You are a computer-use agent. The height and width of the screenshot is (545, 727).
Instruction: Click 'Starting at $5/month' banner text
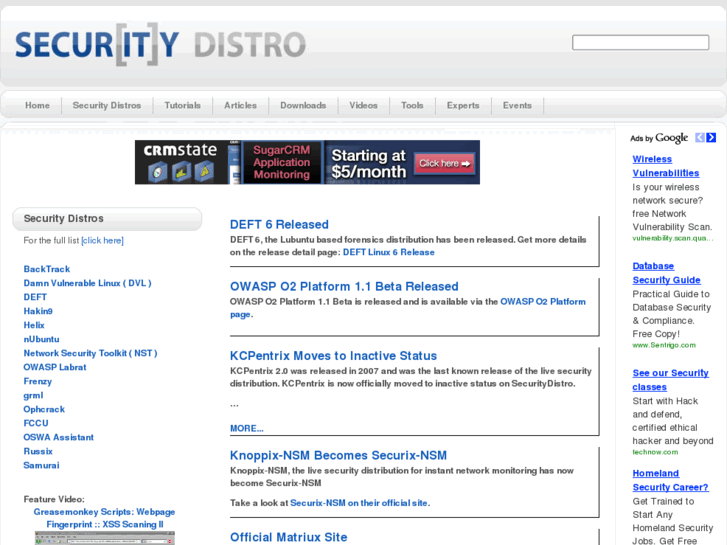point(369,163)
